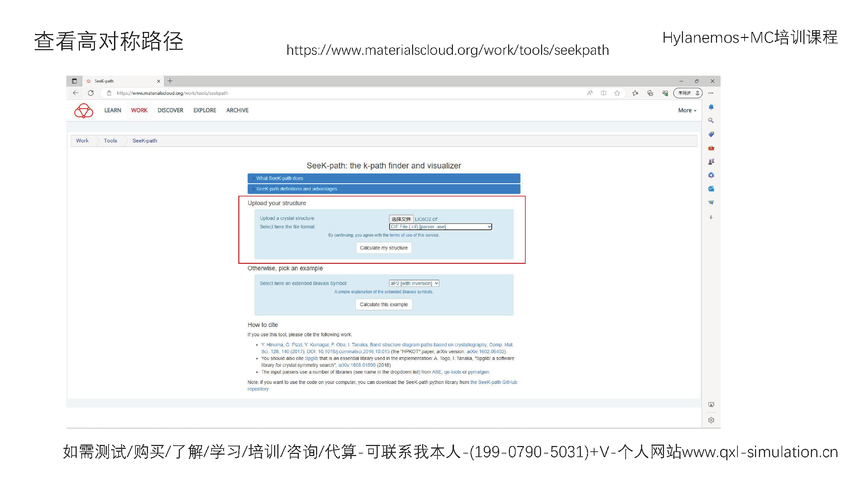Click the 'Upload your structure' heading
This screenshot has height=484, width=860.
[277, 203]
